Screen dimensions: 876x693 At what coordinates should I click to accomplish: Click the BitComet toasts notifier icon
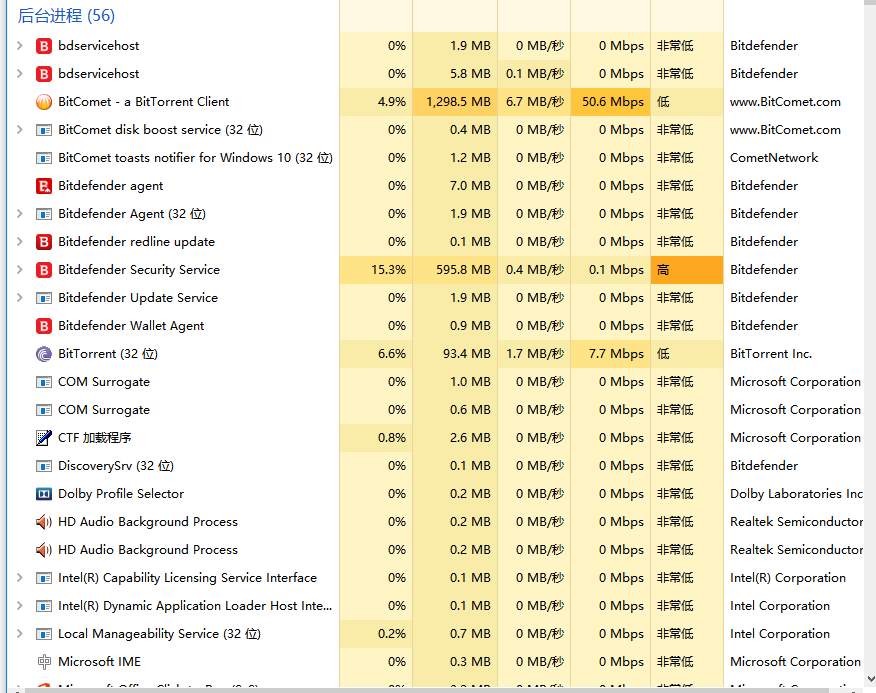(x=44, y=158)
